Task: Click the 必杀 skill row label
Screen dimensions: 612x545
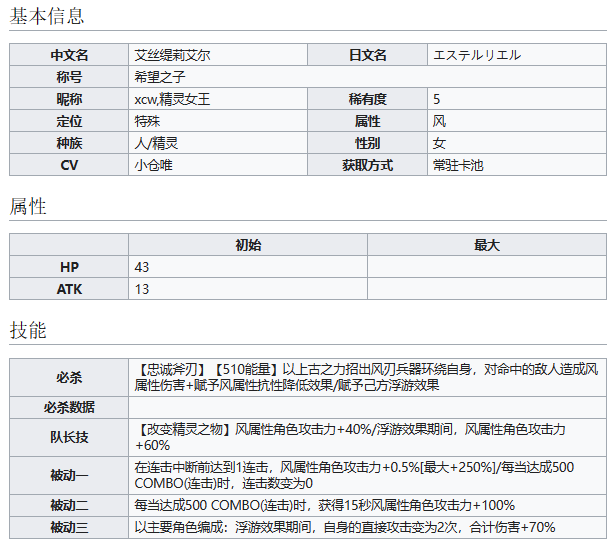Action: (69, 377)
